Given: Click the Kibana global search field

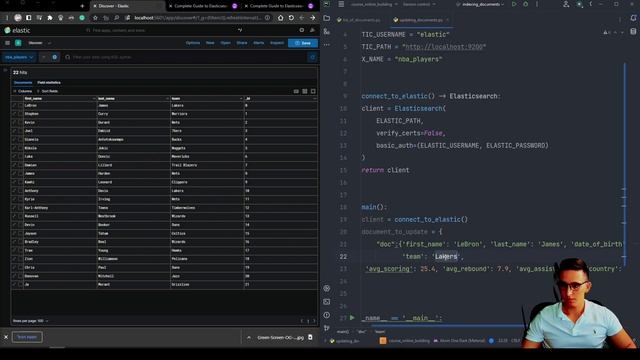Looking at the screenshot, I should [x=163, y=30].
